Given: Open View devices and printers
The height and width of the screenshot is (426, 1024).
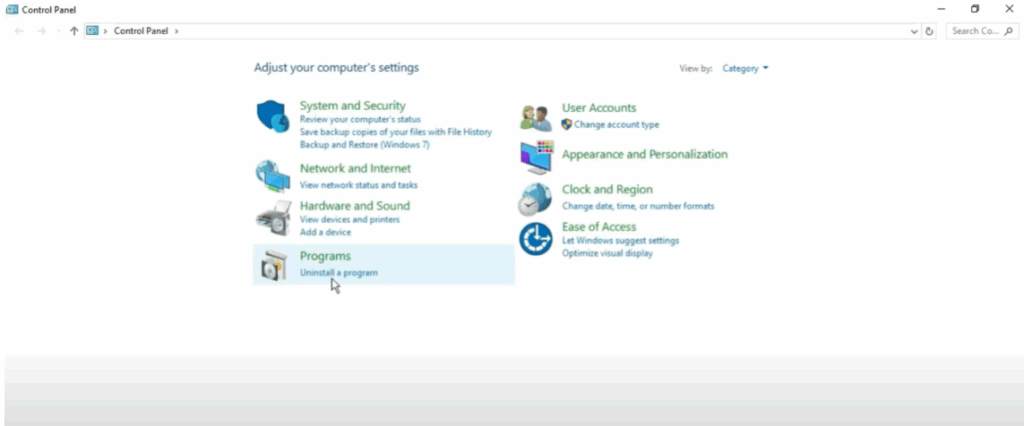Looking at the screenshot, I should 349,220.
